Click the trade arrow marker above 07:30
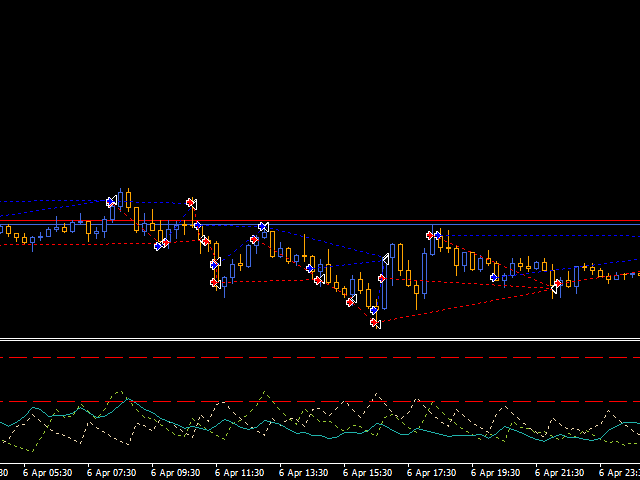This screenshot has width=640, height=480. (111, 202)
